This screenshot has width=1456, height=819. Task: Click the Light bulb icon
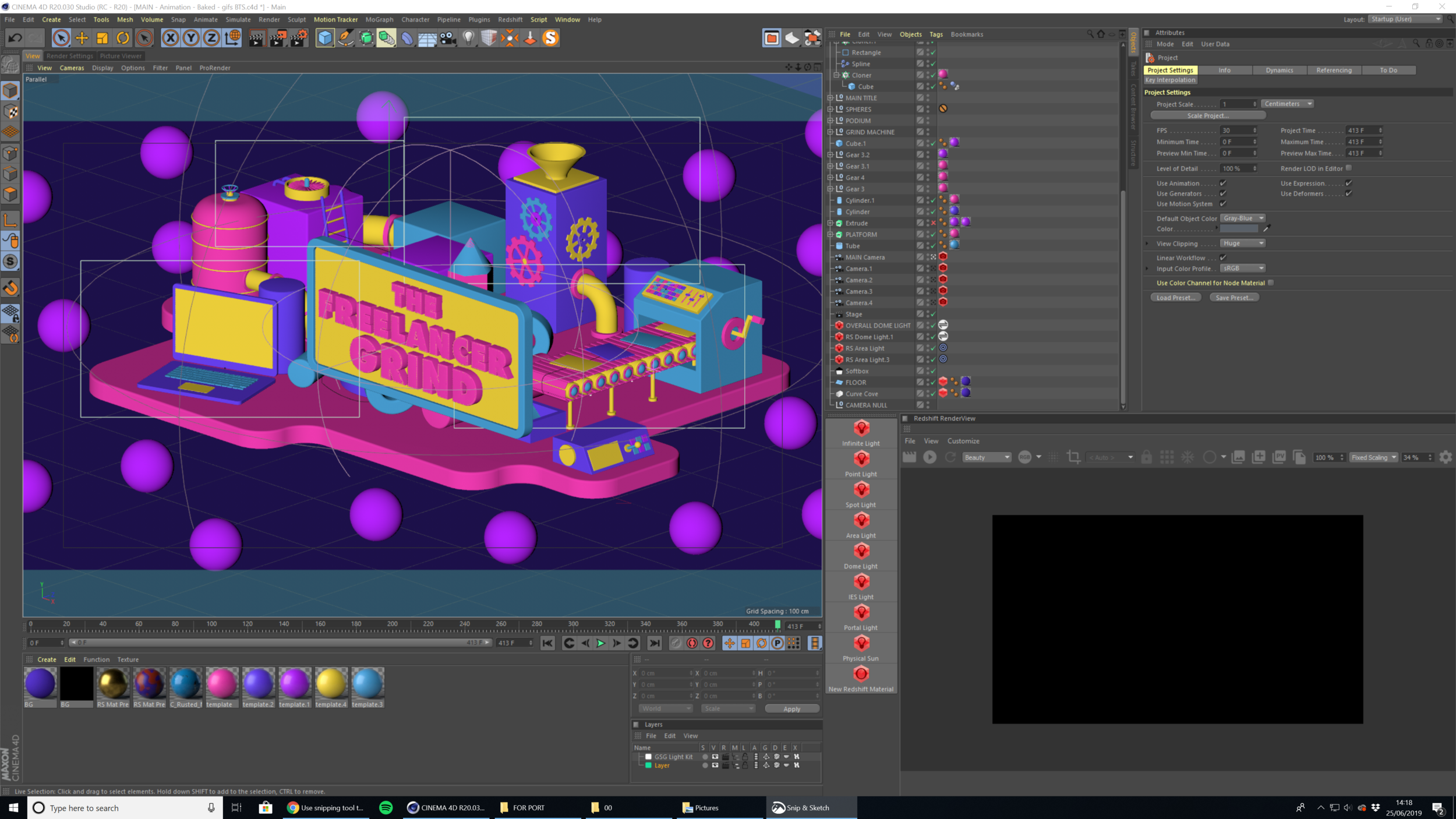point(468,38)
